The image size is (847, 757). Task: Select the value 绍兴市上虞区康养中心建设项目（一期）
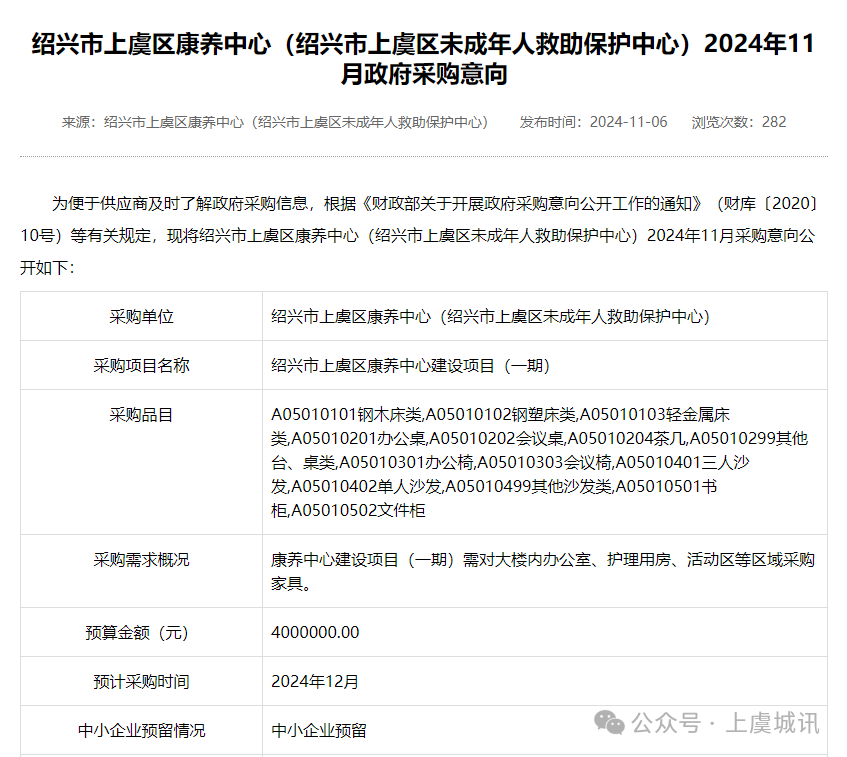[x=411, y=366]
